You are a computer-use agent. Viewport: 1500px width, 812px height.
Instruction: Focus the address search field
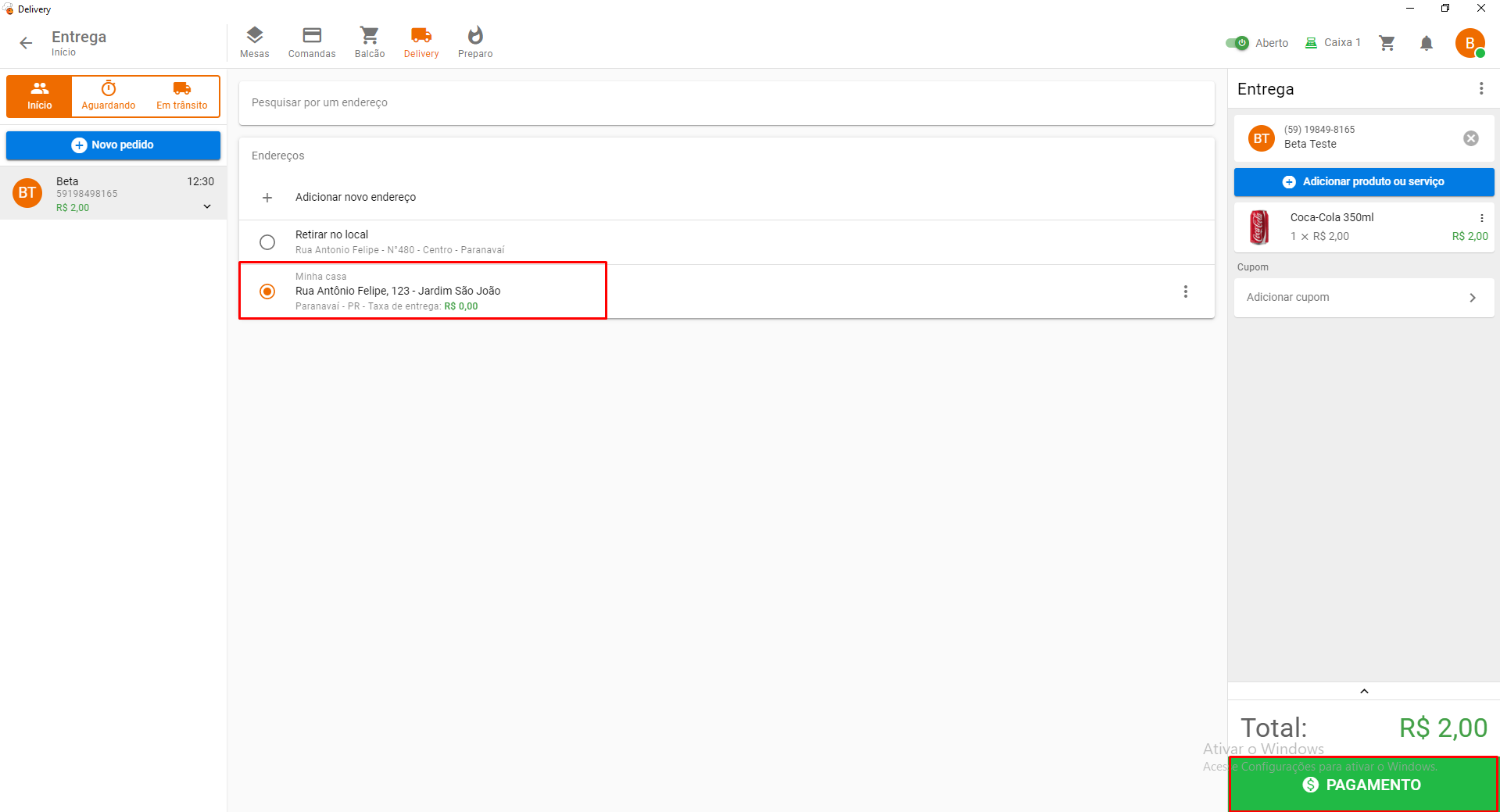coord(726,102)
